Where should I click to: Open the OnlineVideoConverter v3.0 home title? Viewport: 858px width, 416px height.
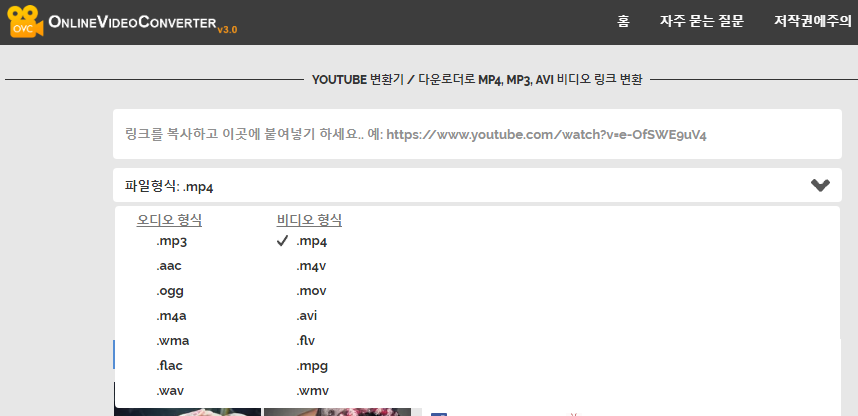point(142,23)
